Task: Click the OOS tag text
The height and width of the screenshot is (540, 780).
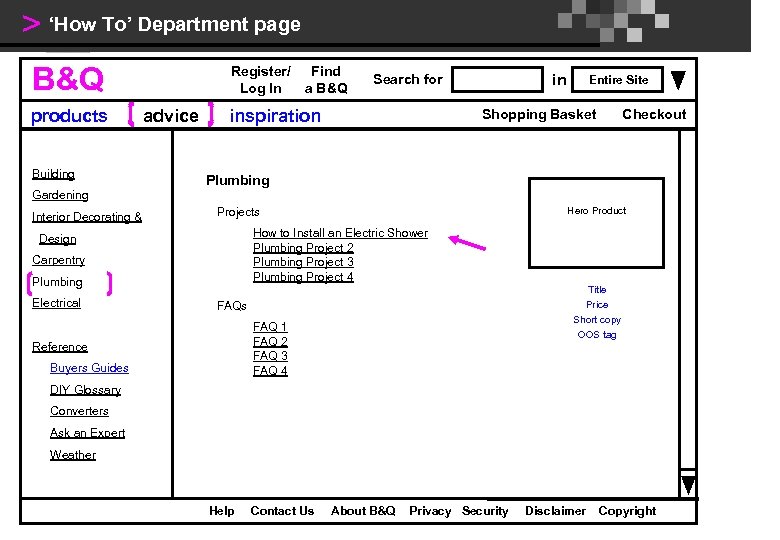Action: (x=597, y=335)
